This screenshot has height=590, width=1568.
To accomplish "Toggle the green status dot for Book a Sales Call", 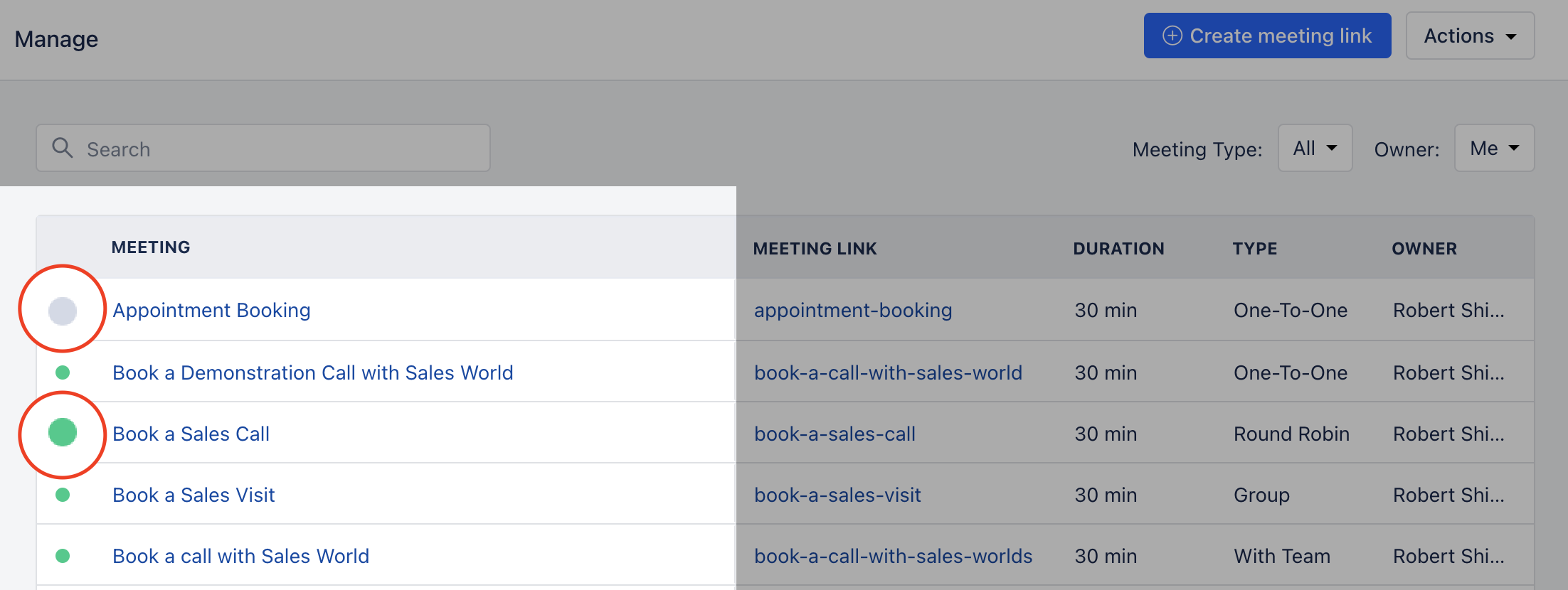I will tap(63, 432).
